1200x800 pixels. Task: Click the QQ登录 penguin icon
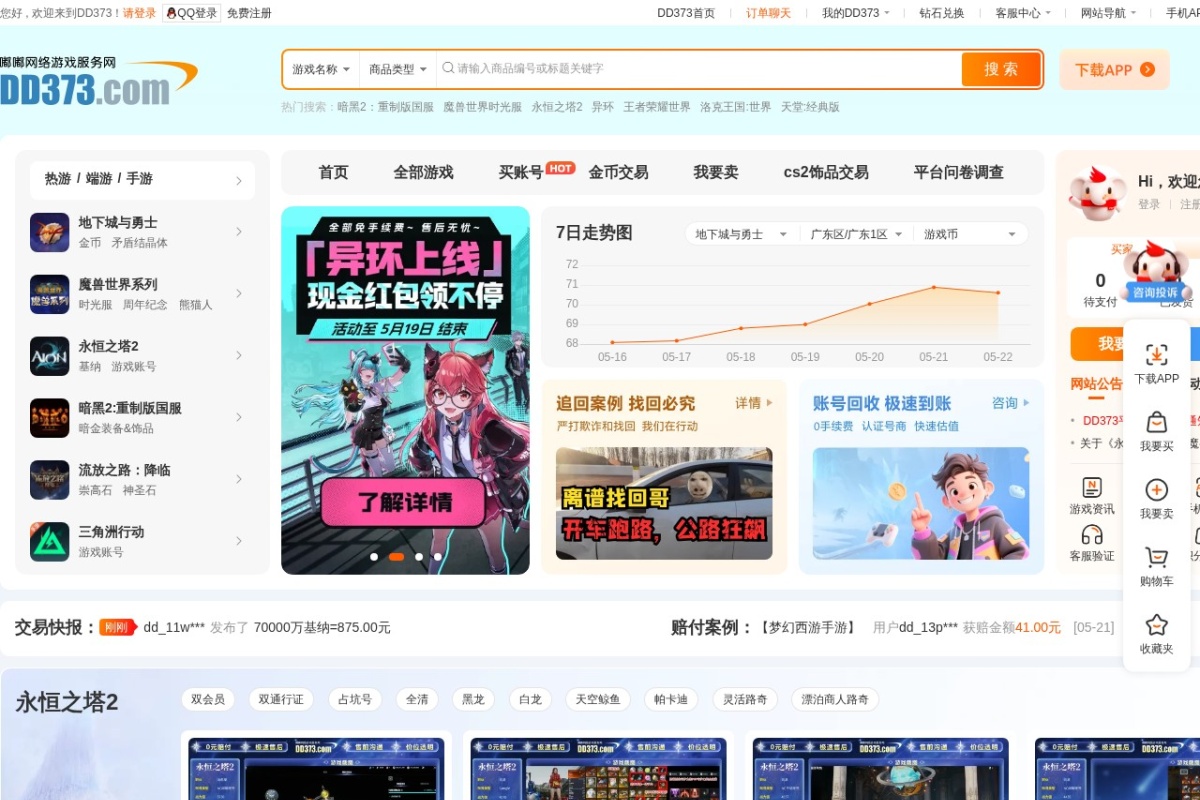tap(171, 13)
